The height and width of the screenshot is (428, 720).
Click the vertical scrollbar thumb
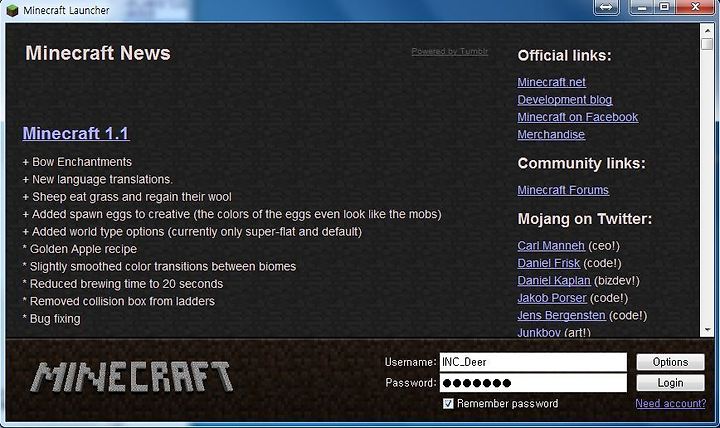707,44
